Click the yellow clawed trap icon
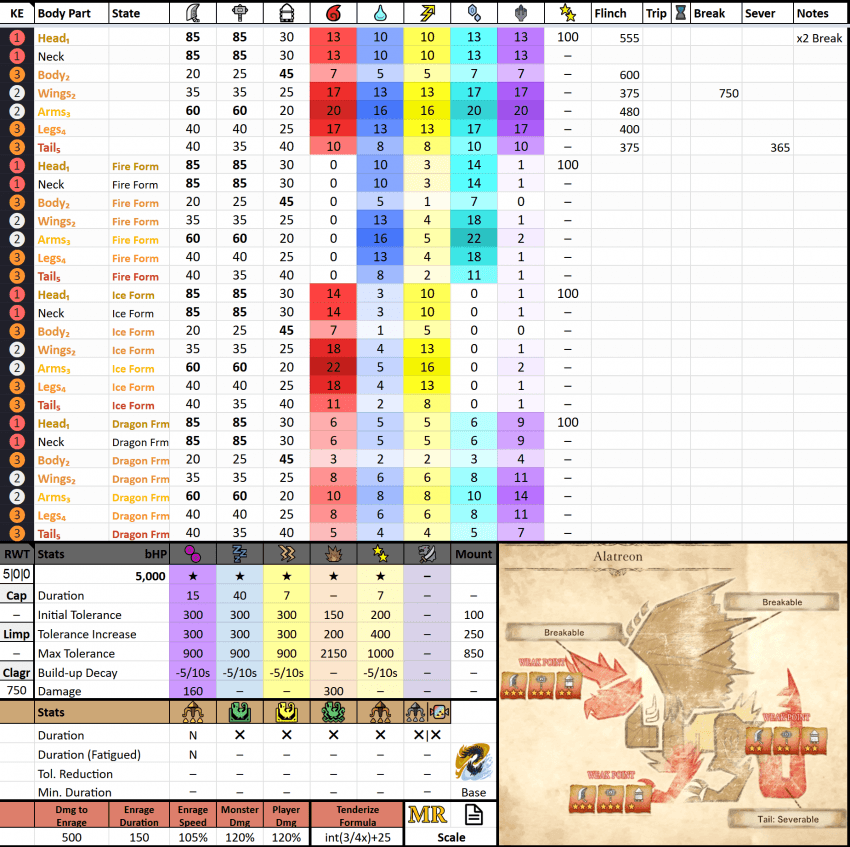The image size is (850, 847). [x=286, y=712]
